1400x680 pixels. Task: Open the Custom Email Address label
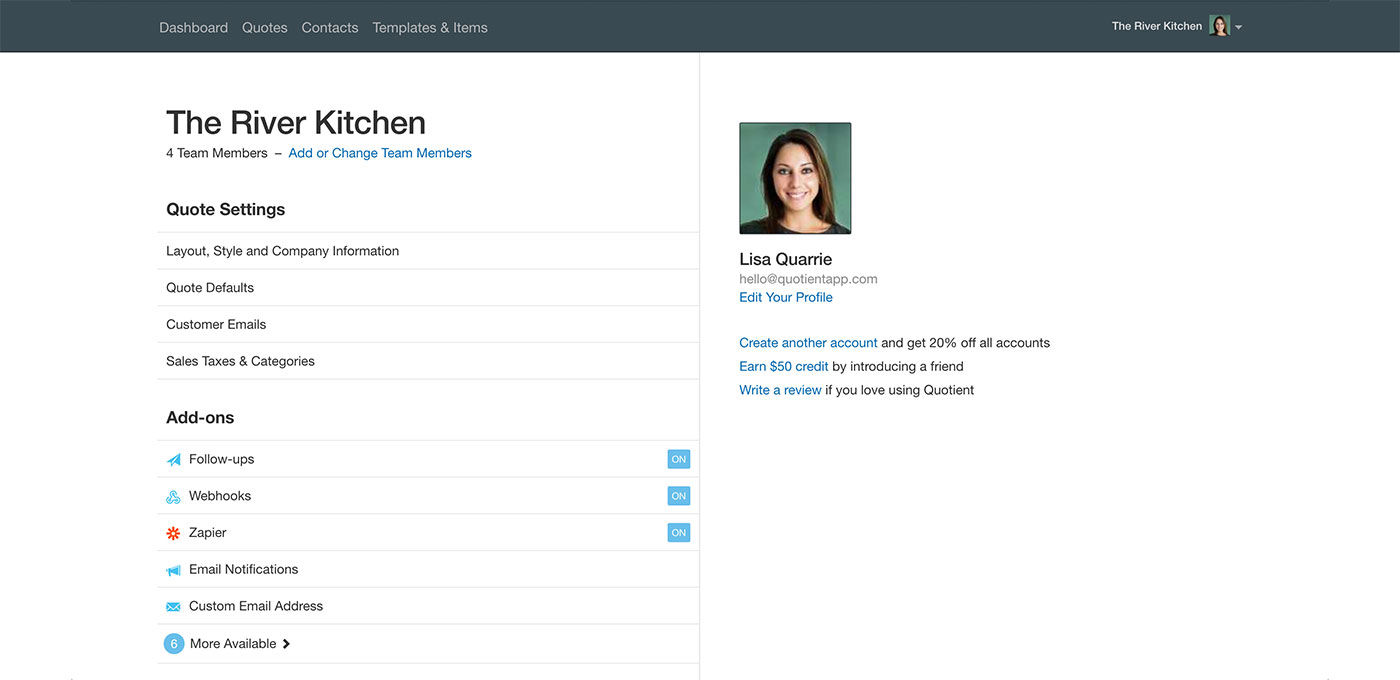(x=256, y=606)
